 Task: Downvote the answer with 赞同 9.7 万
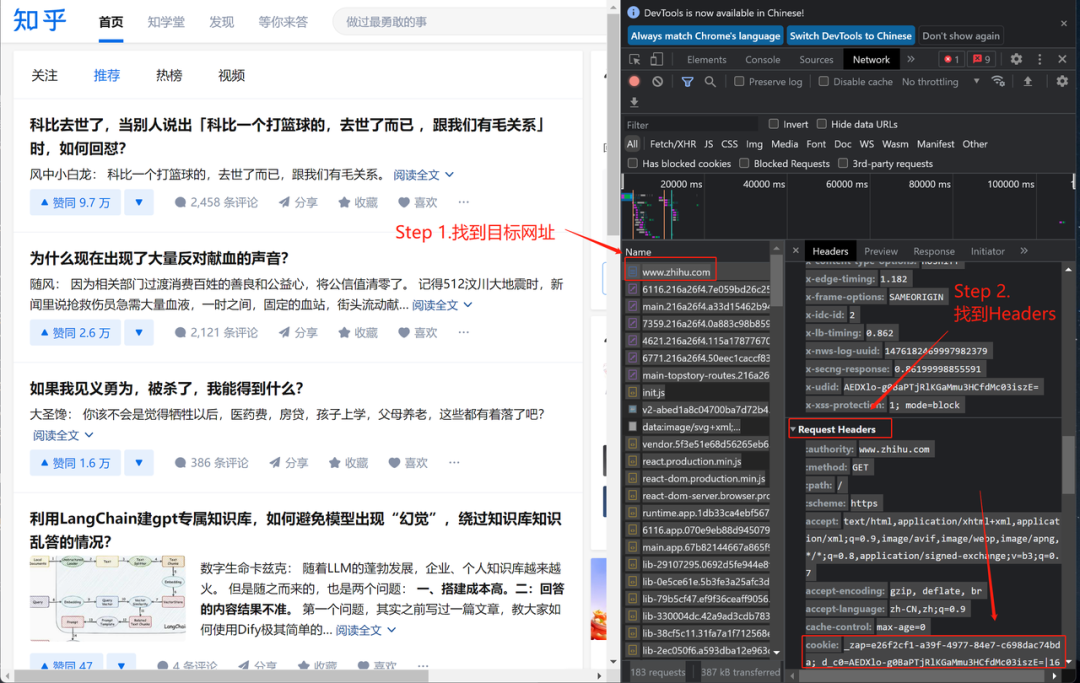coord(139,202)
